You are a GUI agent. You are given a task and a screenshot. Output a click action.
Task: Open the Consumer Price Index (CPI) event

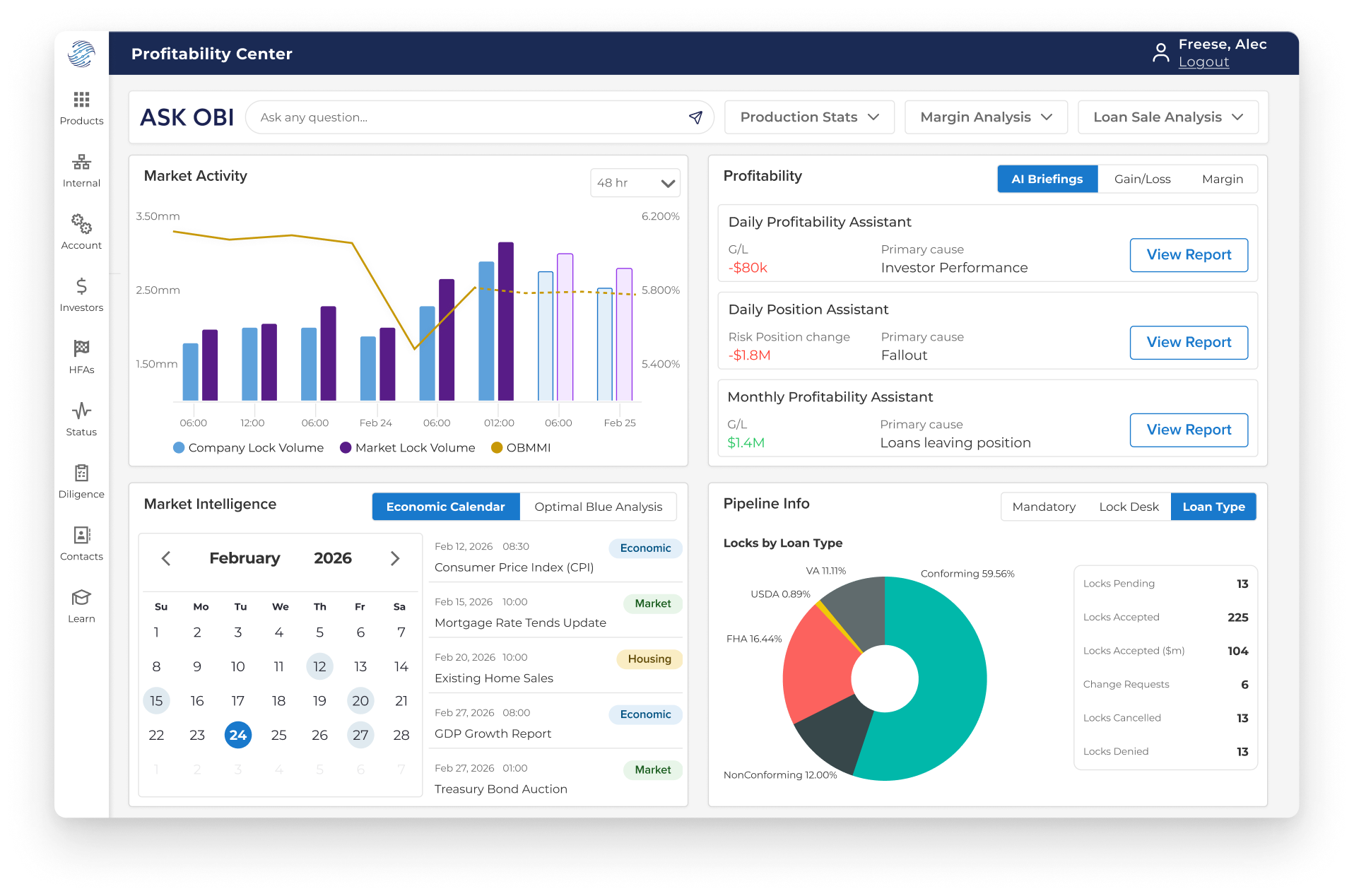pos(555,557)
